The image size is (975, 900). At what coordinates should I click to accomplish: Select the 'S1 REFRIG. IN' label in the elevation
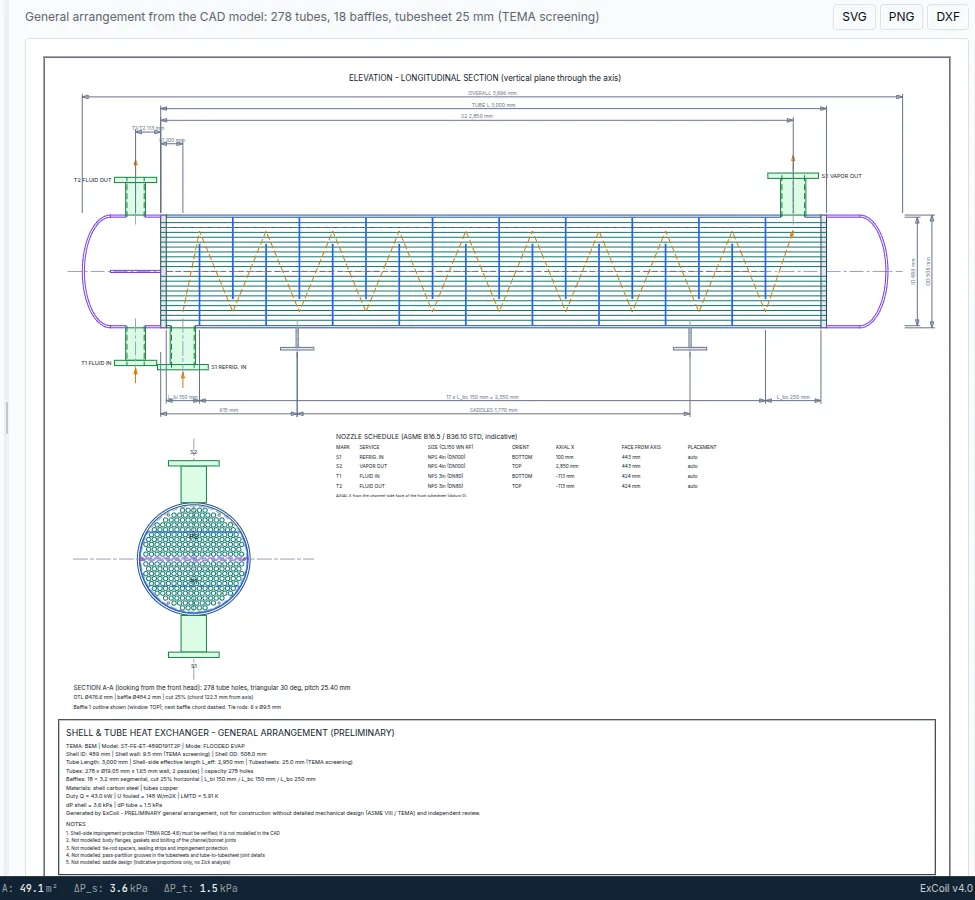point(229,367)
